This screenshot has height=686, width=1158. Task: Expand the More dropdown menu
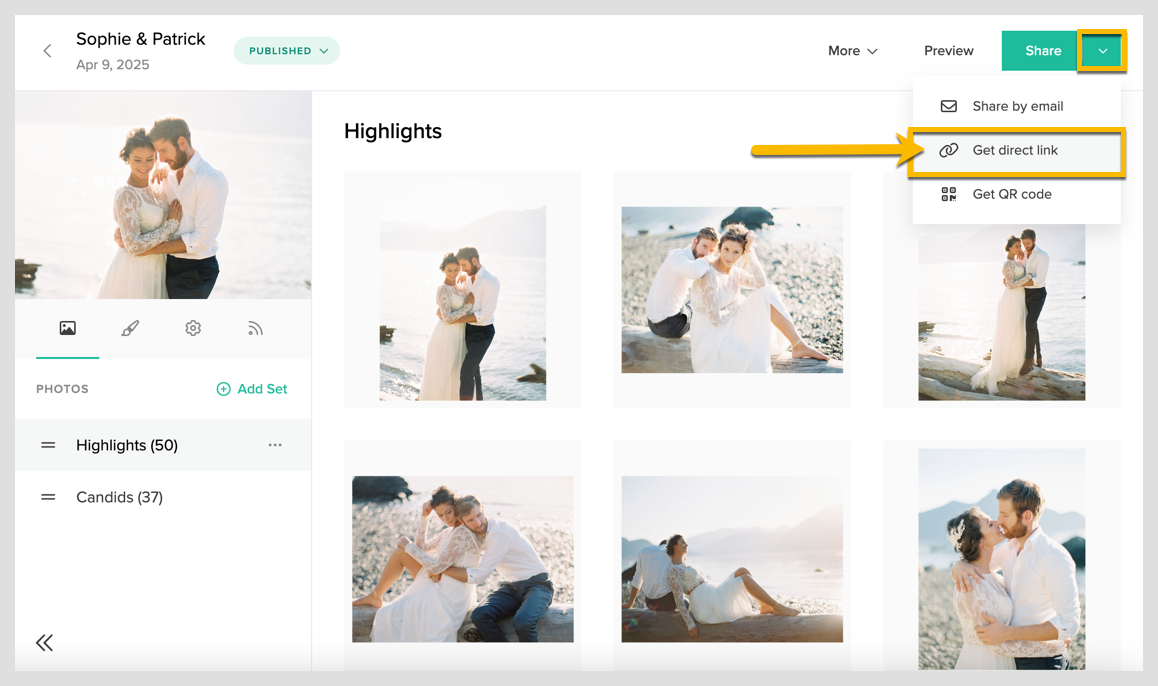pyautogui.click(x=852, y=51)
